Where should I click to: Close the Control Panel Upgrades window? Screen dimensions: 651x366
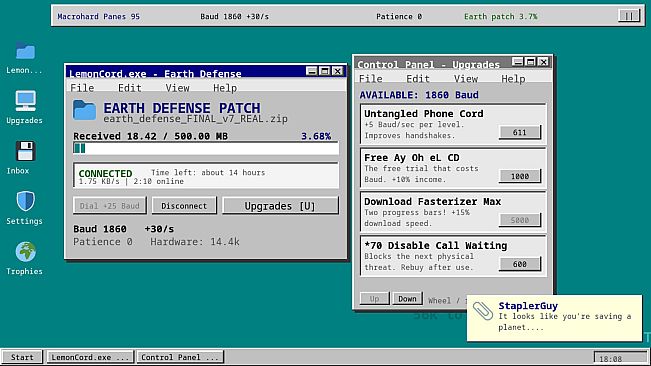(543, 62)
